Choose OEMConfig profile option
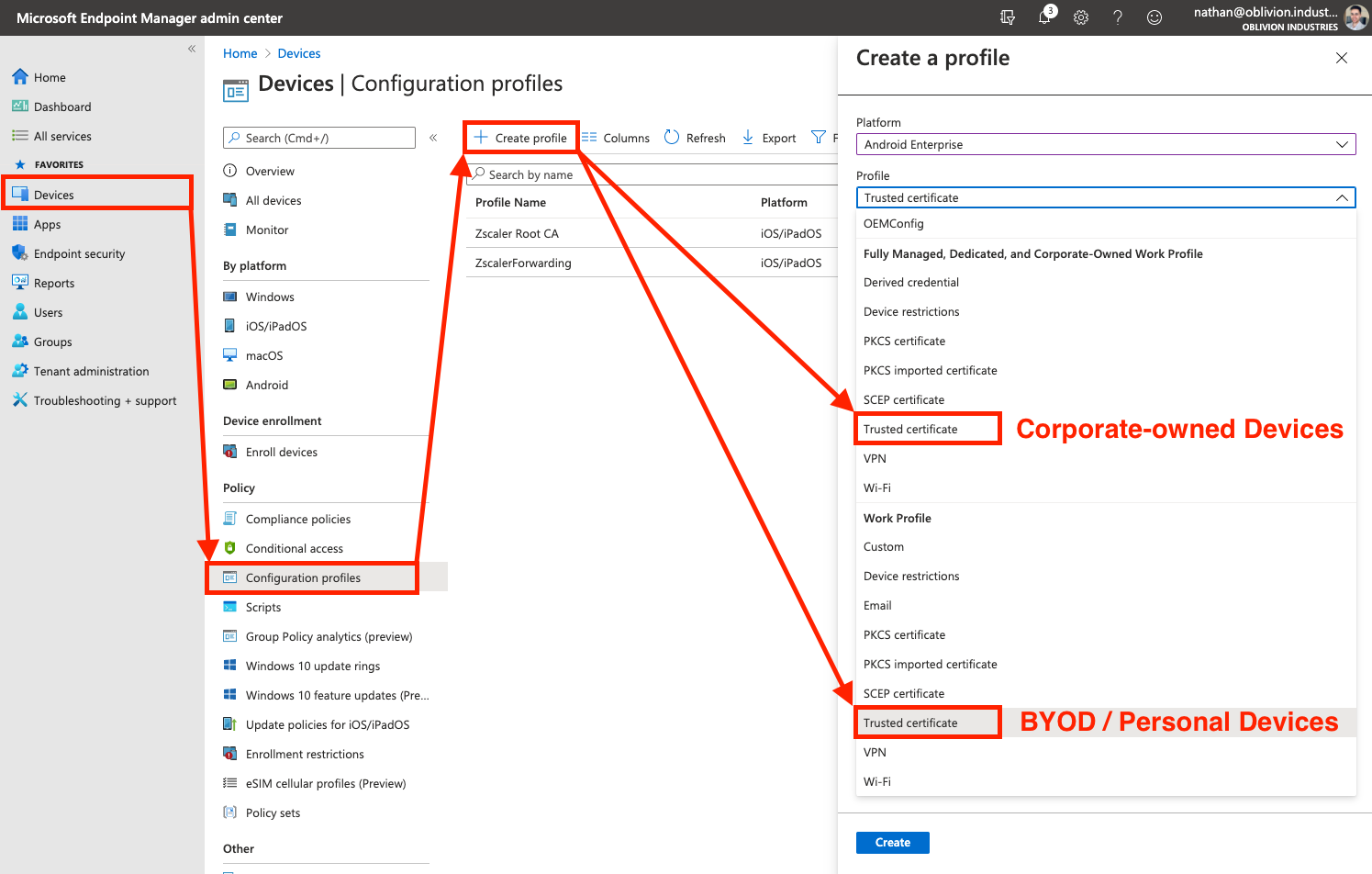1372x874 pixels. [893, 223]
